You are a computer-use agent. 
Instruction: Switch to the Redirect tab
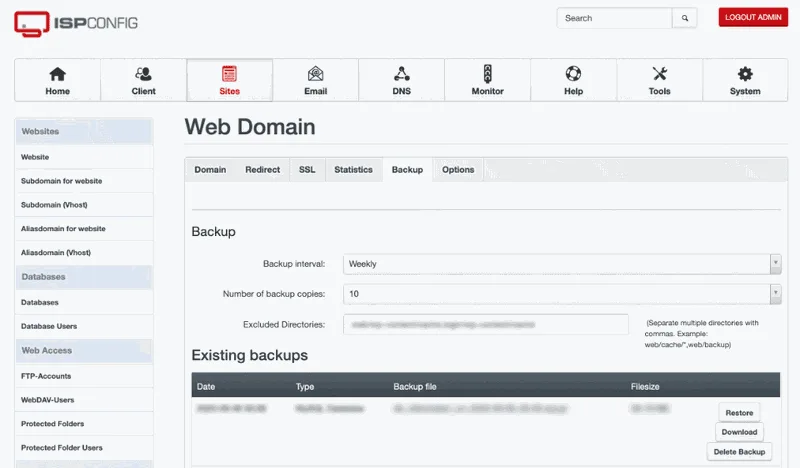coord(262,169)
